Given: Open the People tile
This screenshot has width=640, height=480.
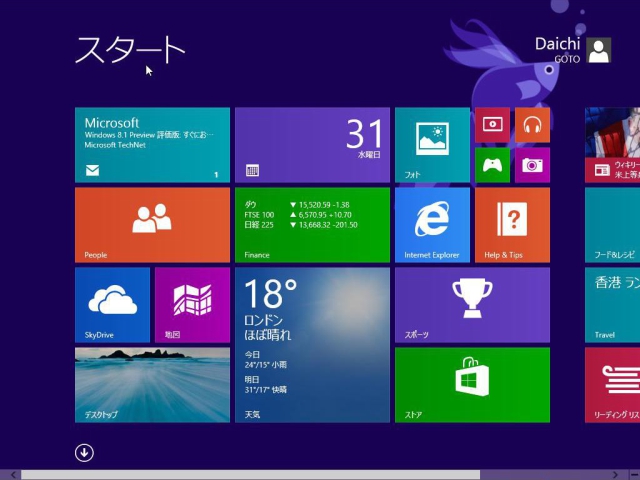Looking at the screenshot, I should coord(152,225).
